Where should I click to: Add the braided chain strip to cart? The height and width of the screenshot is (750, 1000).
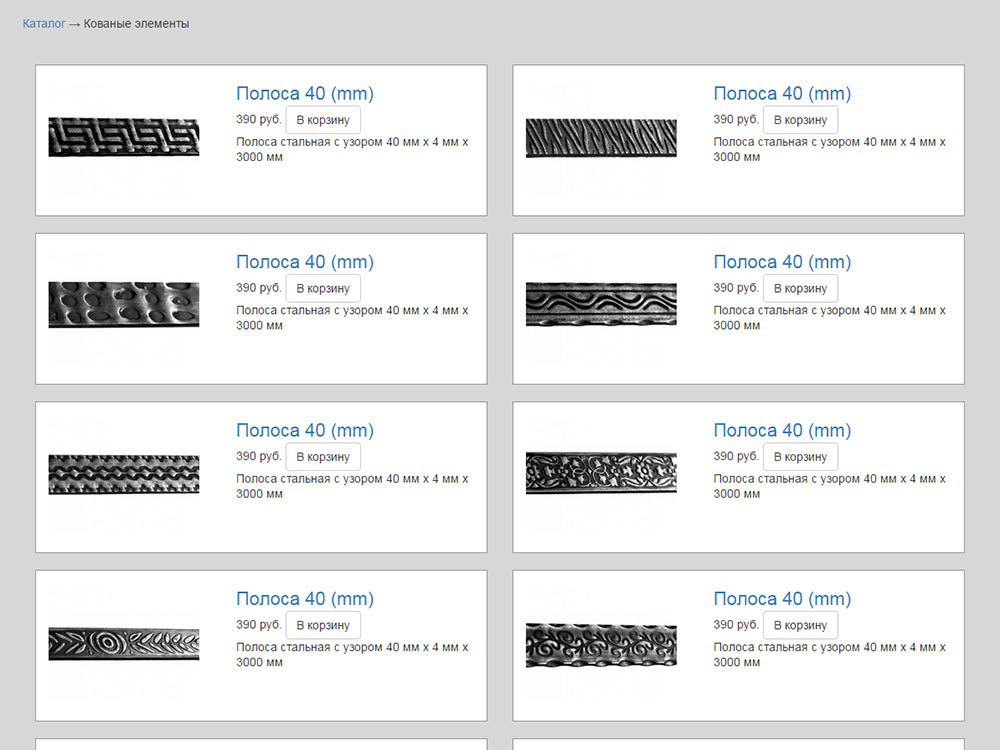323,457
